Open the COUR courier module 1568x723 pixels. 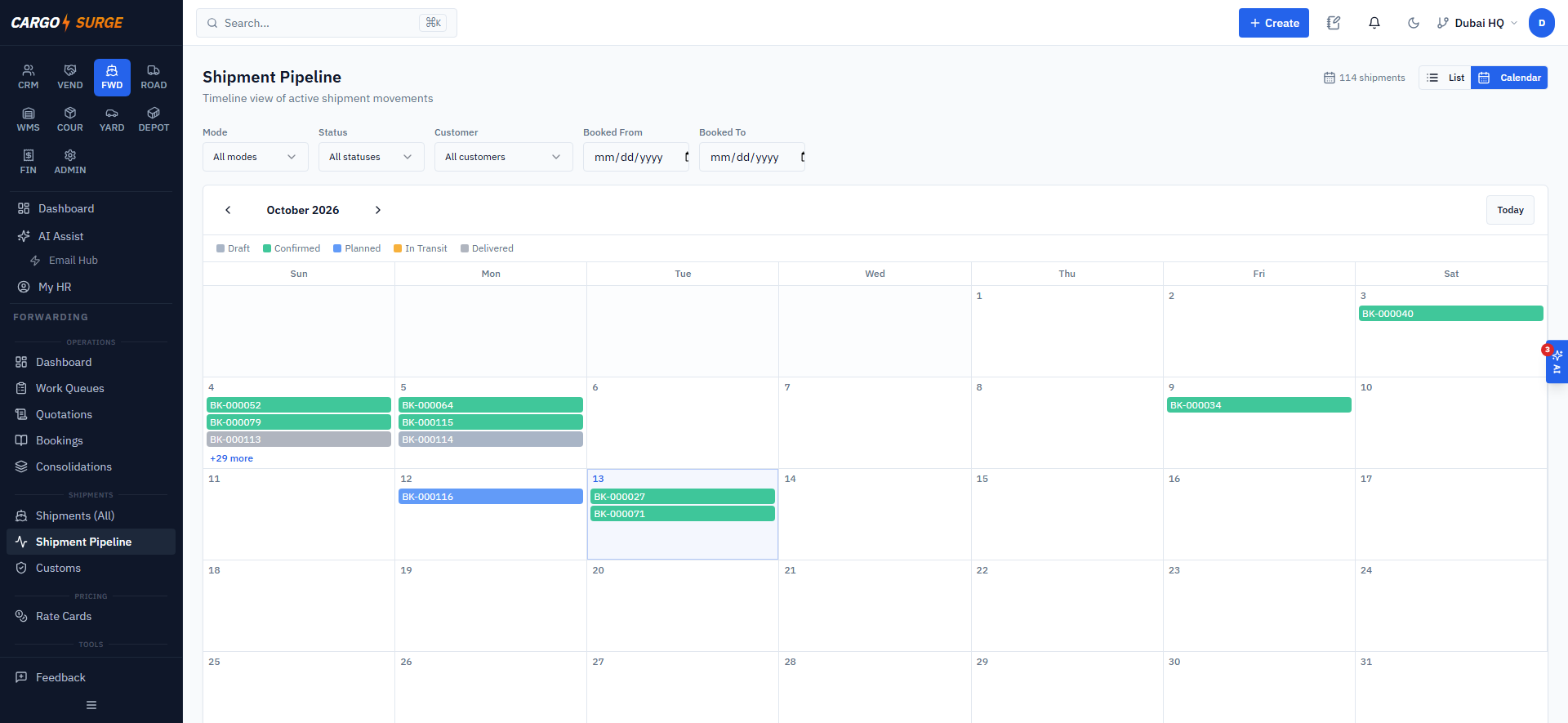tap(70, 119)
